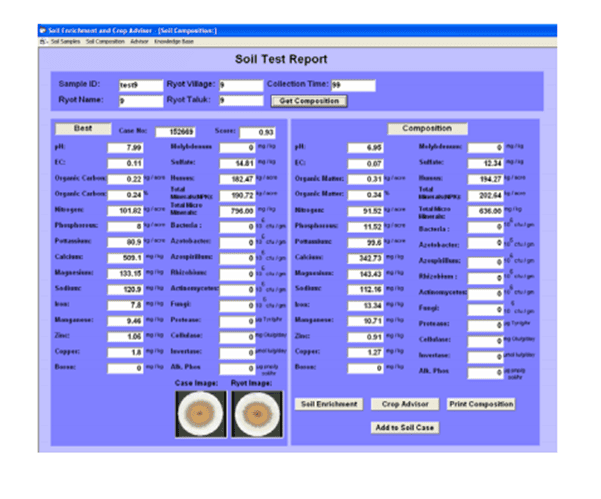Click Add to Soil Case button

pyautogui.click(x=405, y=427)
